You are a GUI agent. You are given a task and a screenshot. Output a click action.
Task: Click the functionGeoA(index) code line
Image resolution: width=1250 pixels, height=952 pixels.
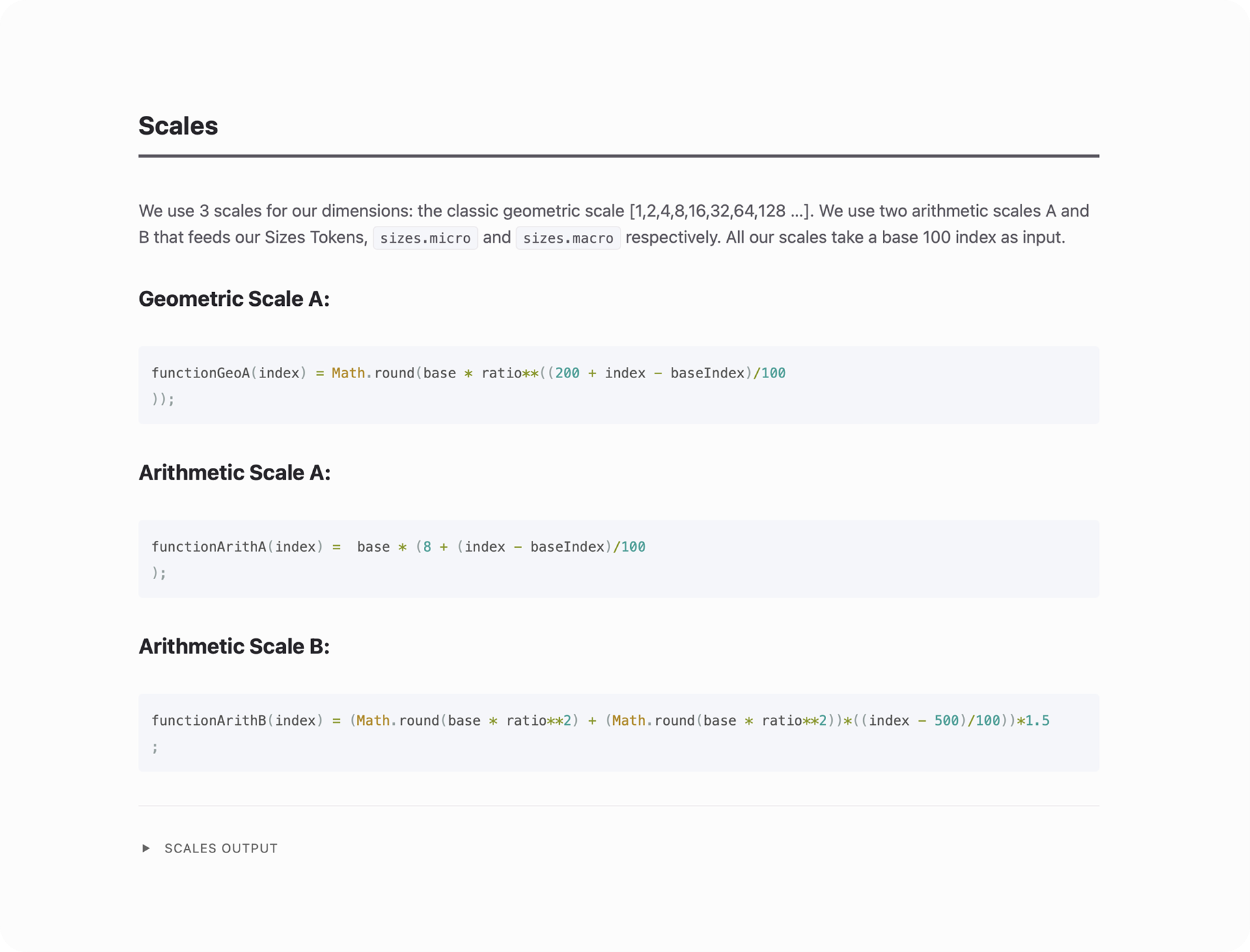[468, 373]
